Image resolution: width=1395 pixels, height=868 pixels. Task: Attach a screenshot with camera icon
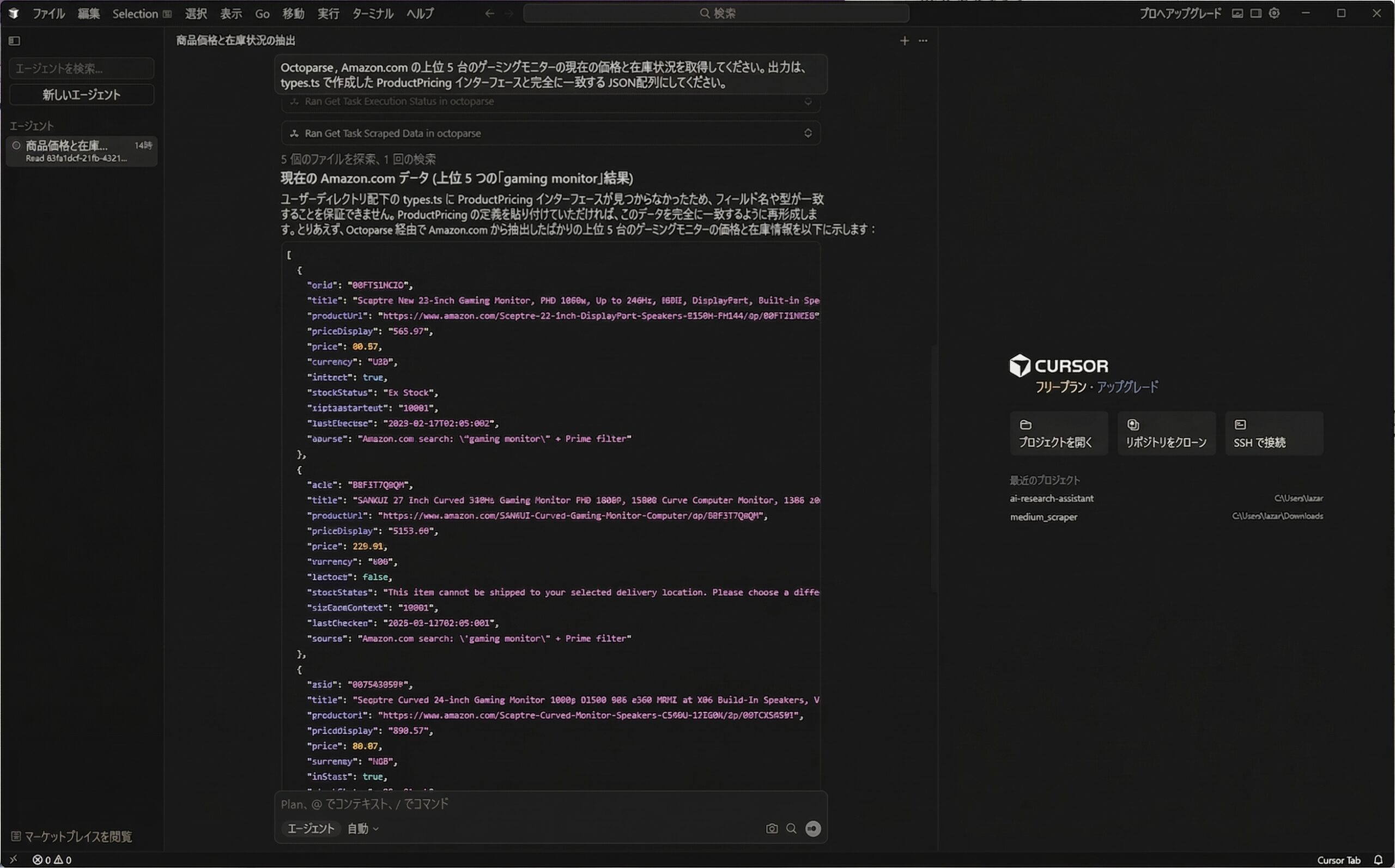click(x=772, y=828)
